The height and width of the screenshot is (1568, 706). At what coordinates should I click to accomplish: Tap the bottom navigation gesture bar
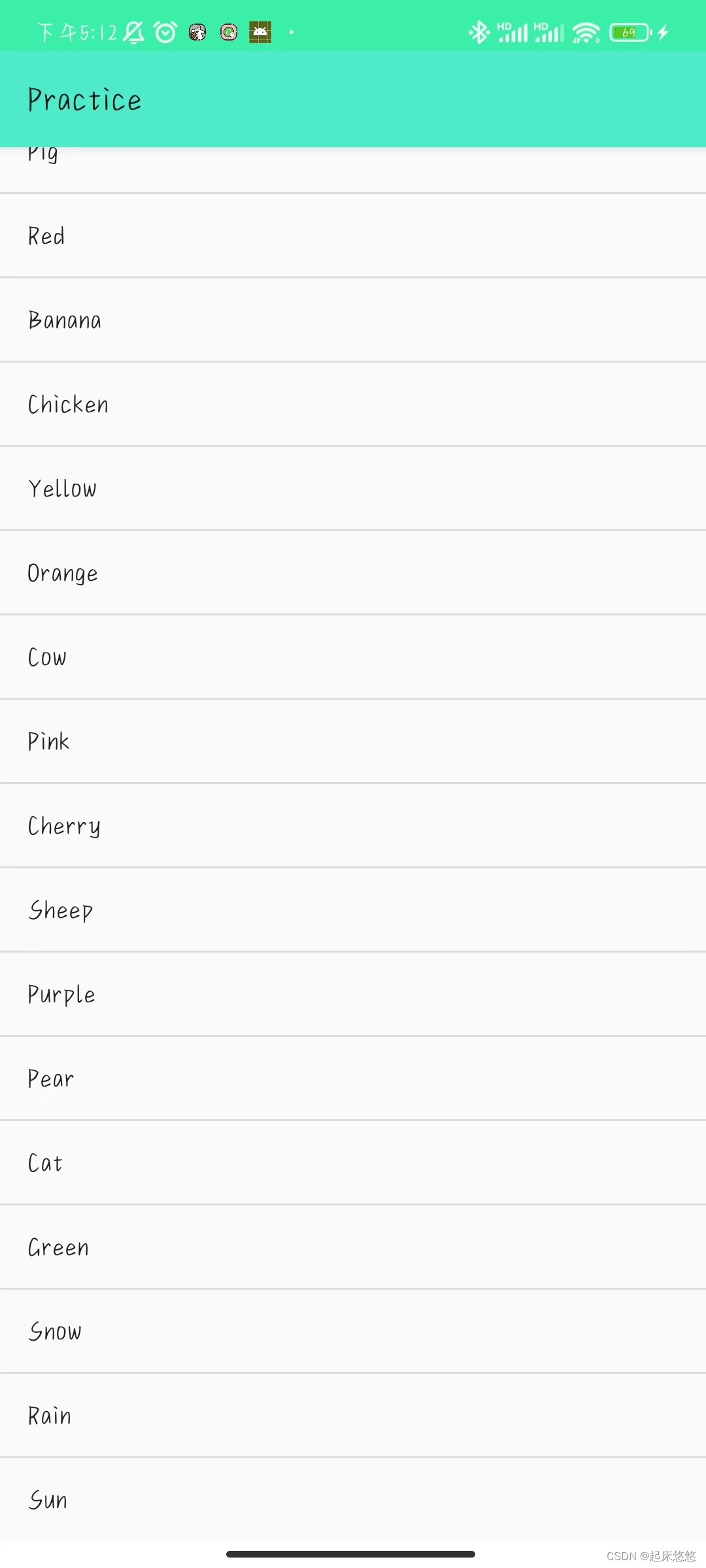350,1554
